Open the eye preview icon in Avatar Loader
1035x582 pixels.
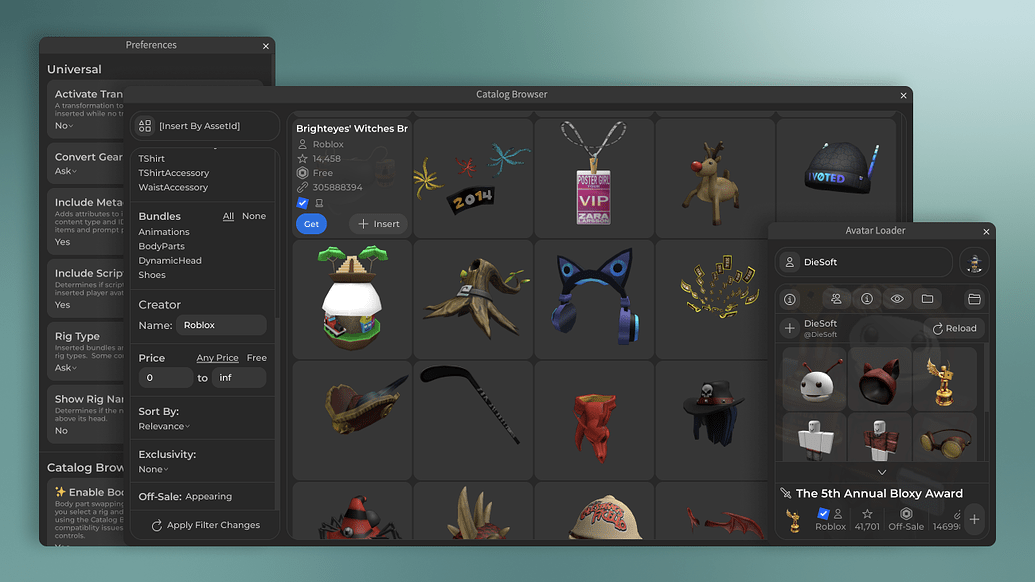[897, 298]
